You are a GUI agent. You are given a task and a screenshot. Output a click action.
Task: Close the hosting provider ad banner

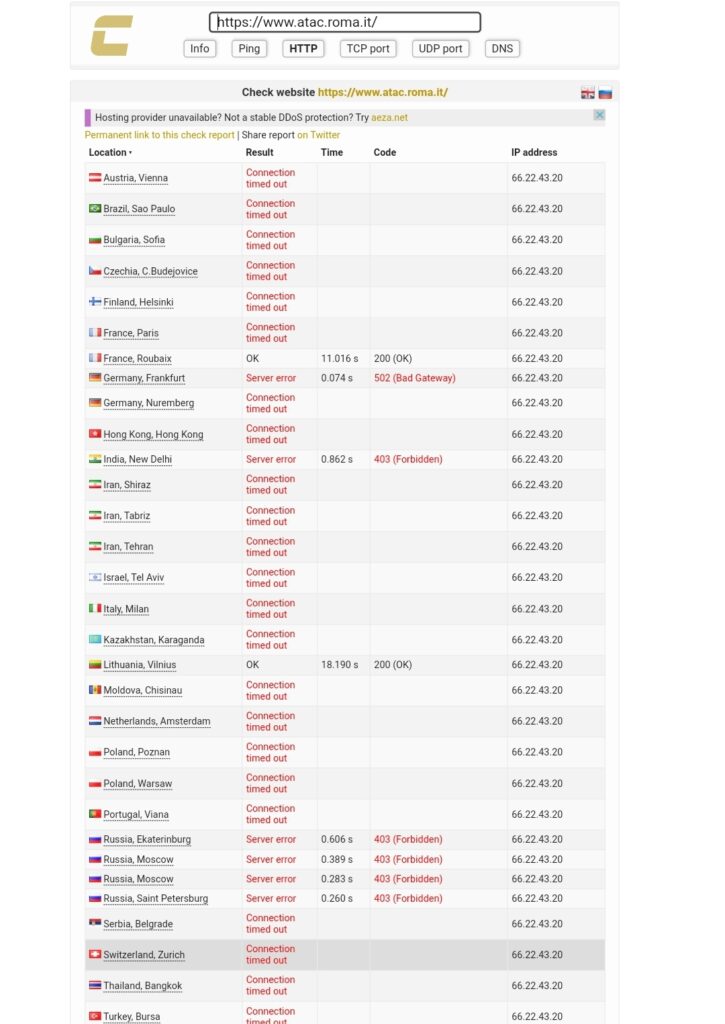(x=600, y=115)
